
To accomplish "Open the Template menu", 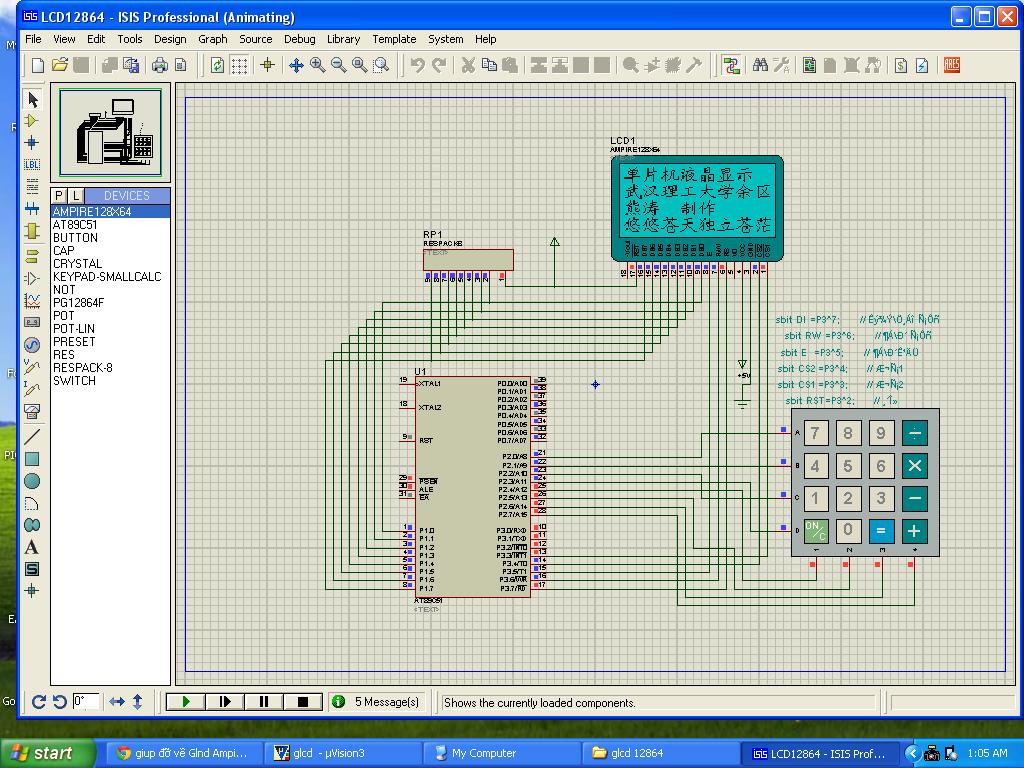I will click(394, 39).
